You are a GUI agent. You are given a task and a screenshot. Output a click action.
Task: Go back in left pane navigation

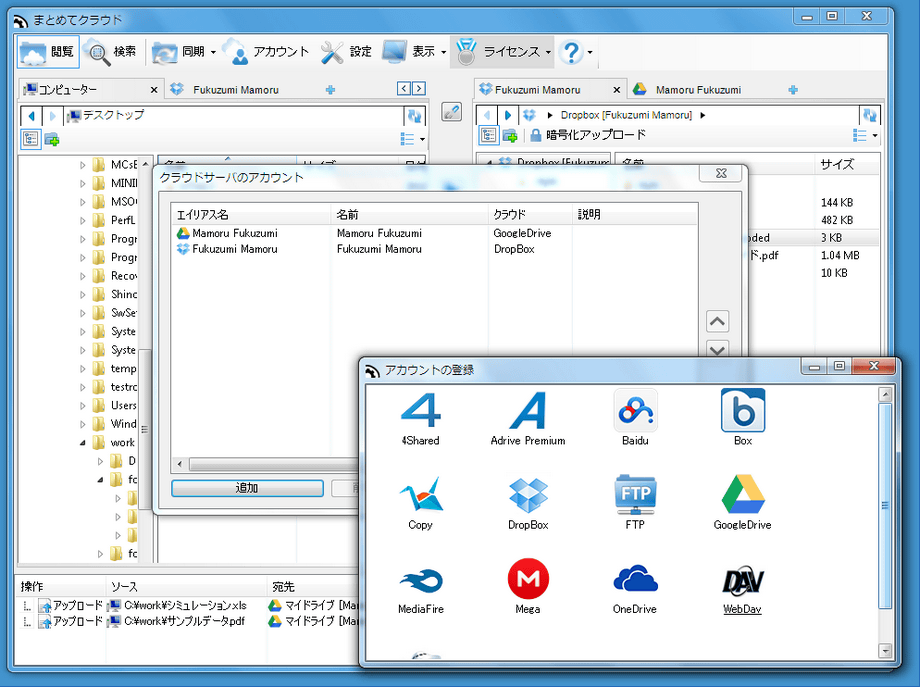click(32, 116)
